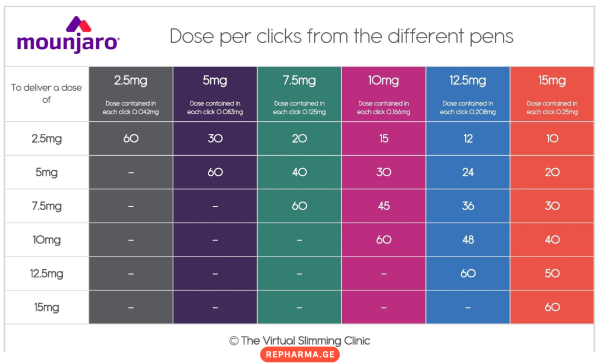
Task: Select the 2.5mg pen column header
Action: [x=131, y=94]
